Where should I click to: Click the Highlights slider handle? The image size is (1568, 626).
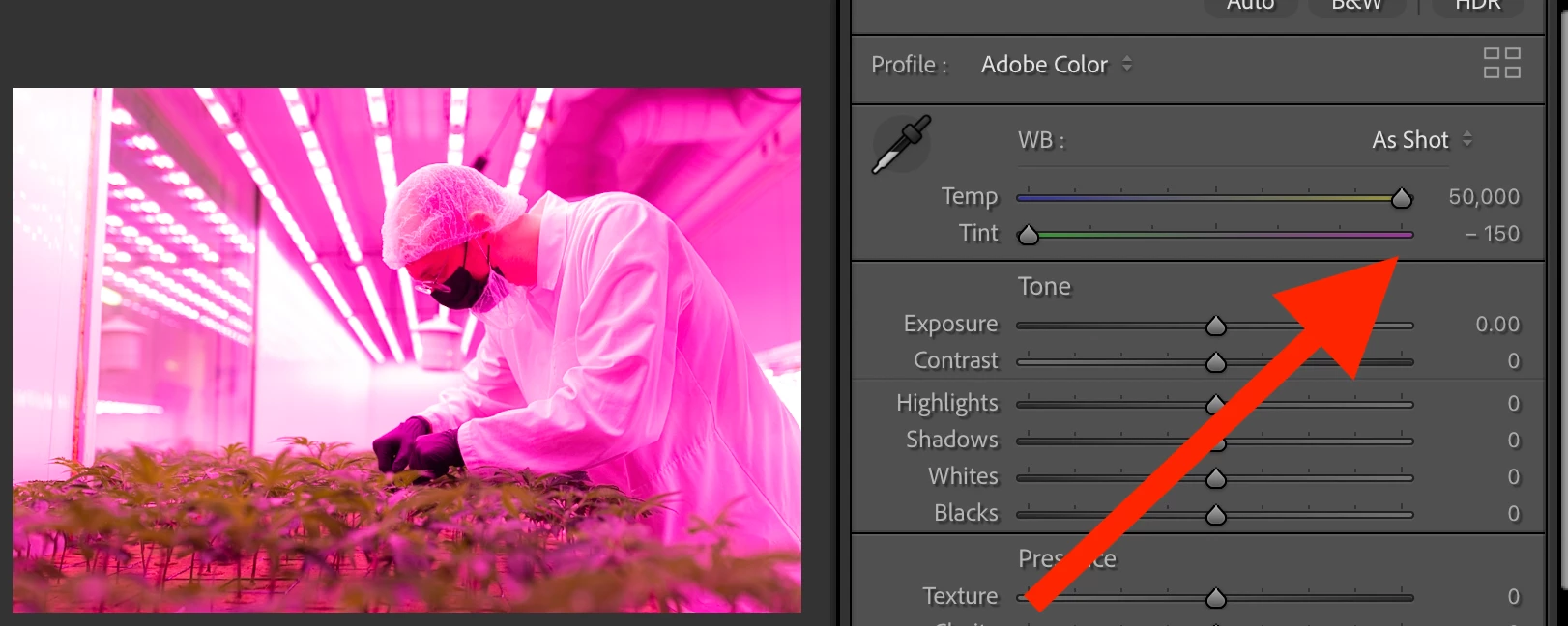pos(1216,404)
